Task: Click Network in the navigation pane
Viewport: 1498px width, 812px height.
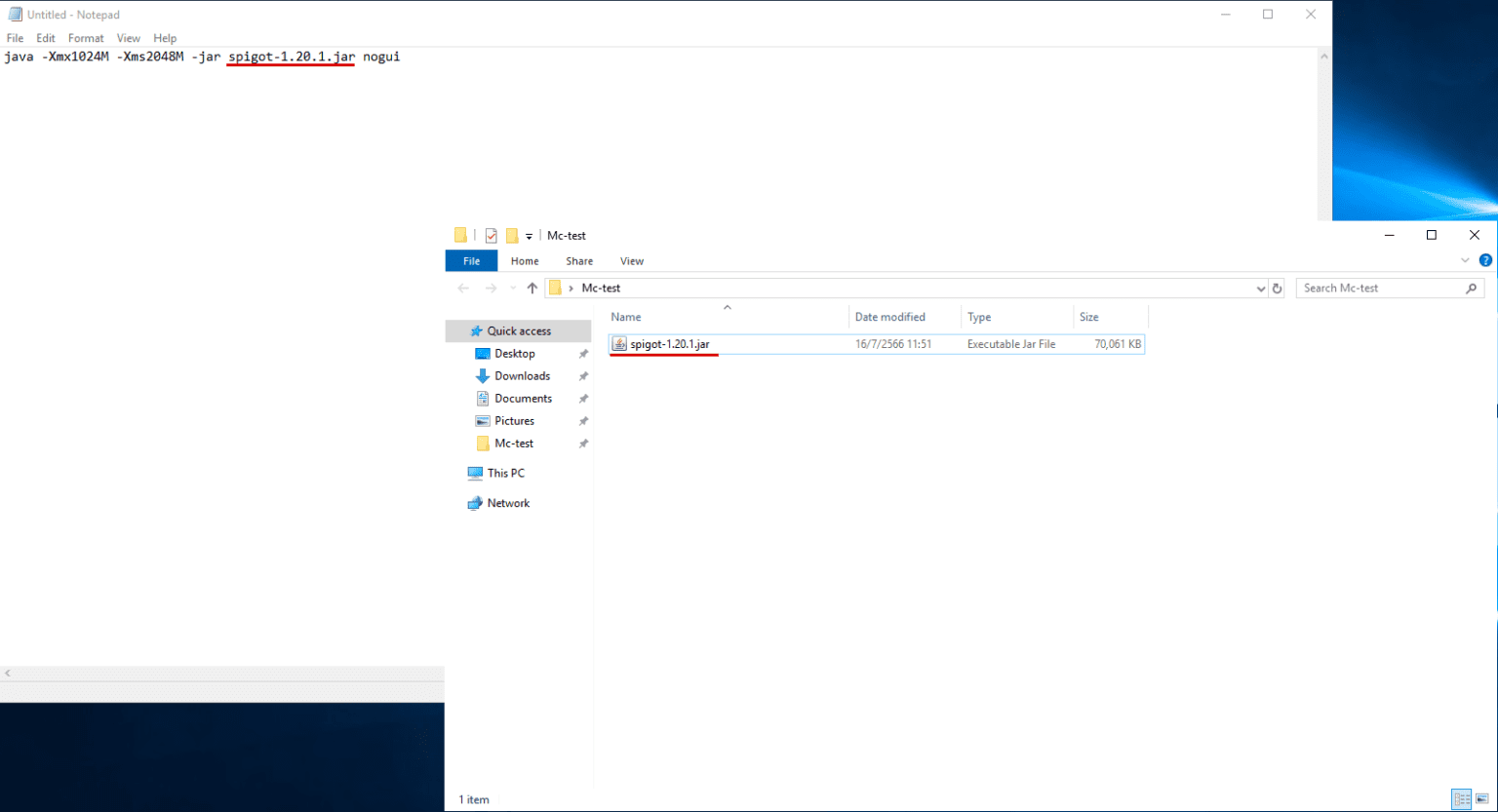Action: tap(507, 502)
